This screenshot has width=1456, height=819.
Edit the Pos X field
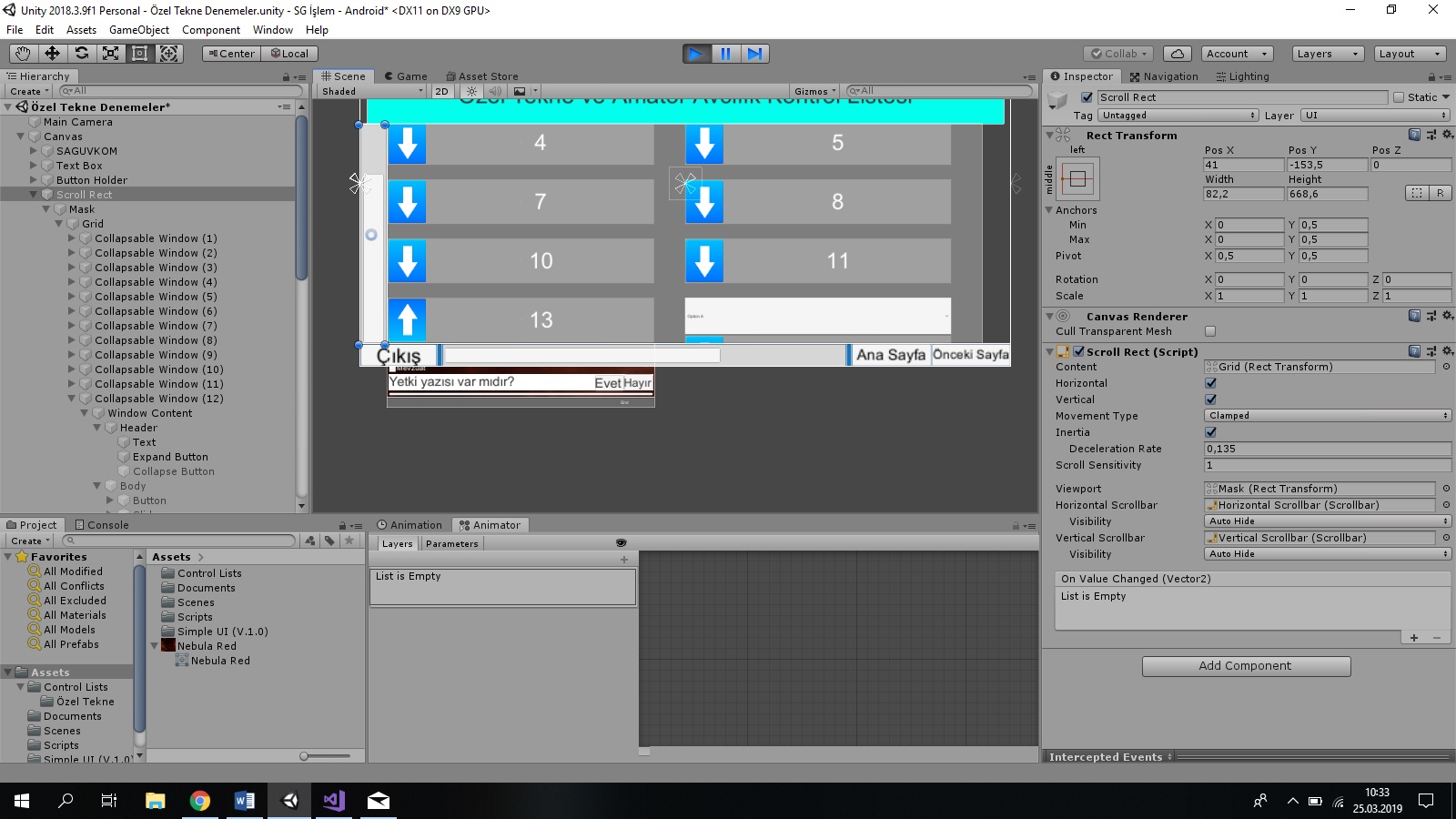pos(1243,165)
